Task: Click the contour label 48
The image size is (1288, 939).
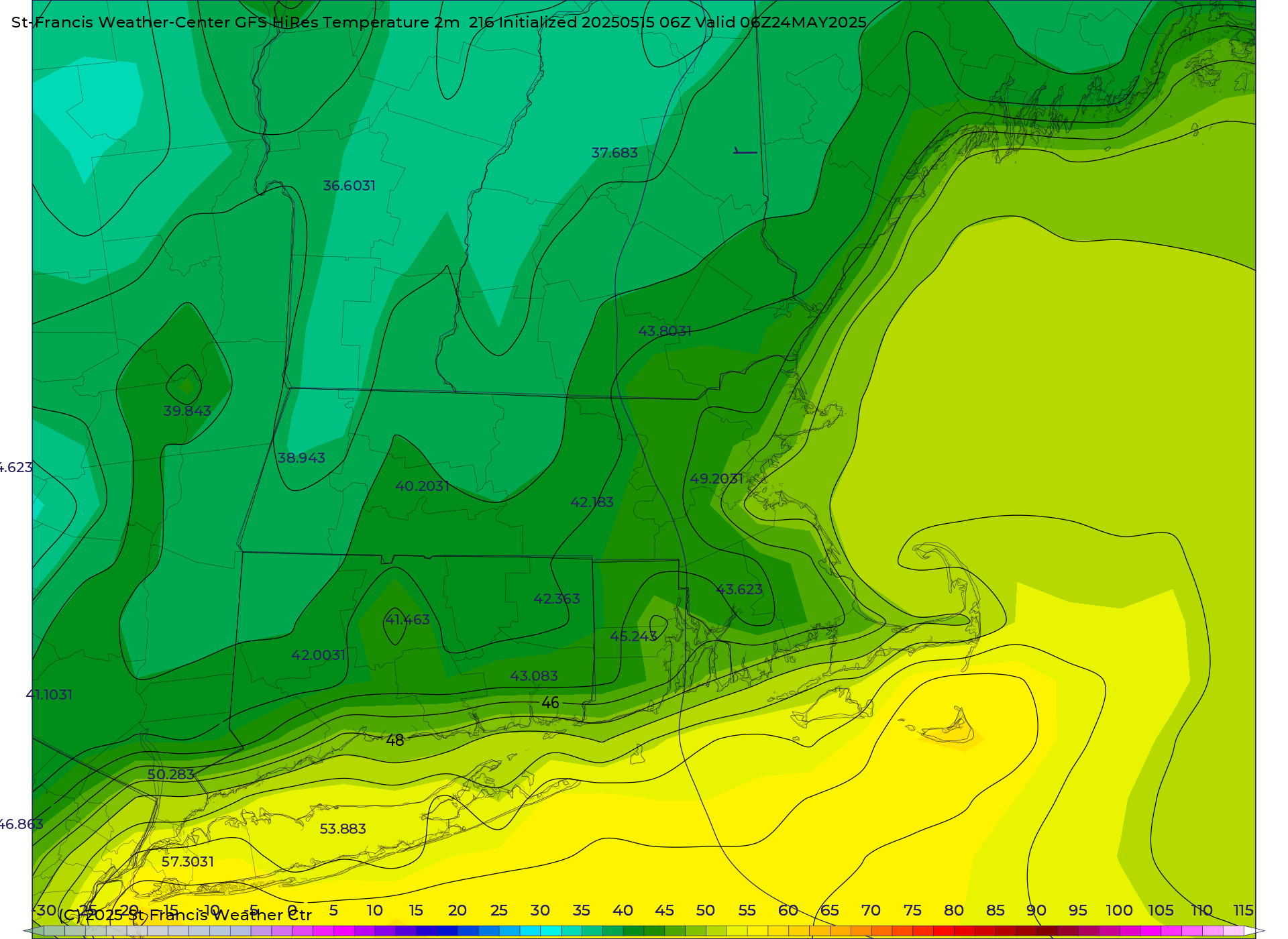Action: (x=395, y=740)
